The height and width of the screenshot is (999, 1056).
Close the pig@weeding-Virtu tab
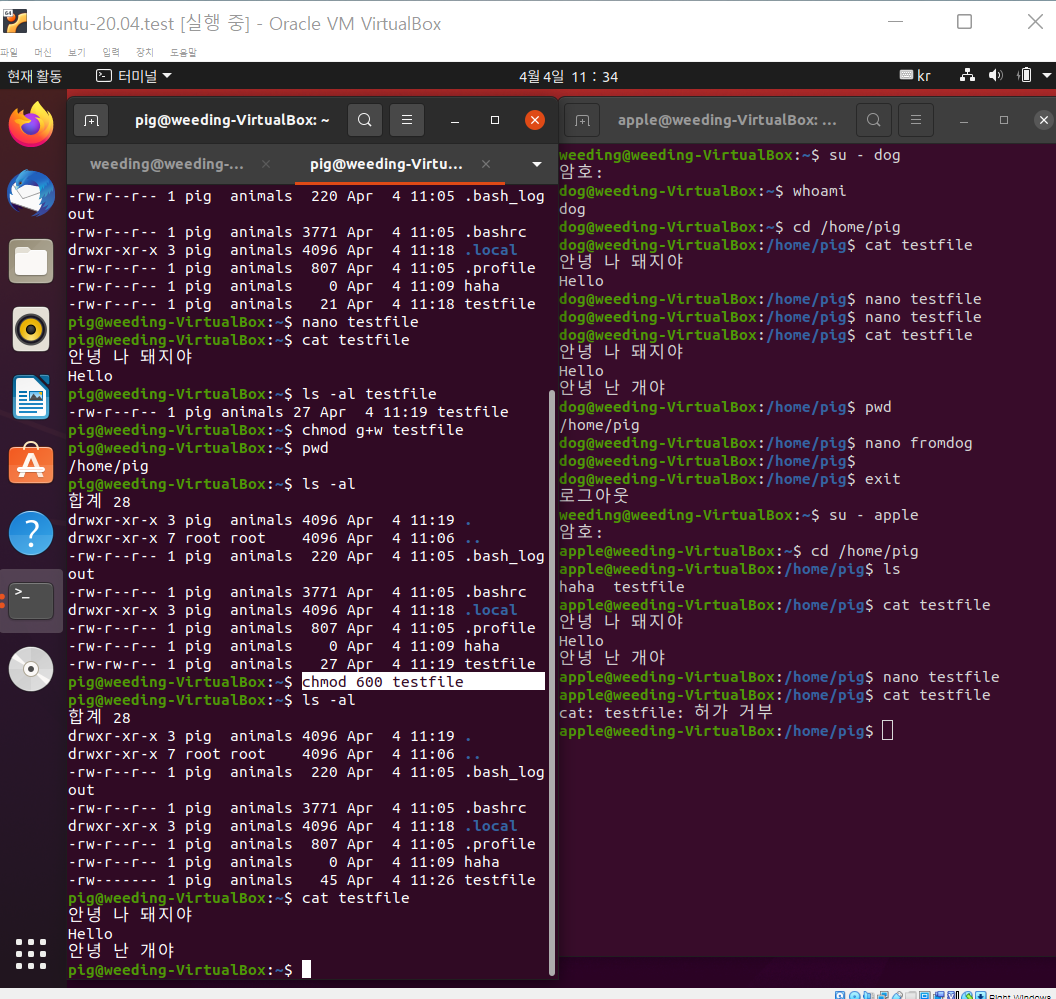(x=486, y=164)
